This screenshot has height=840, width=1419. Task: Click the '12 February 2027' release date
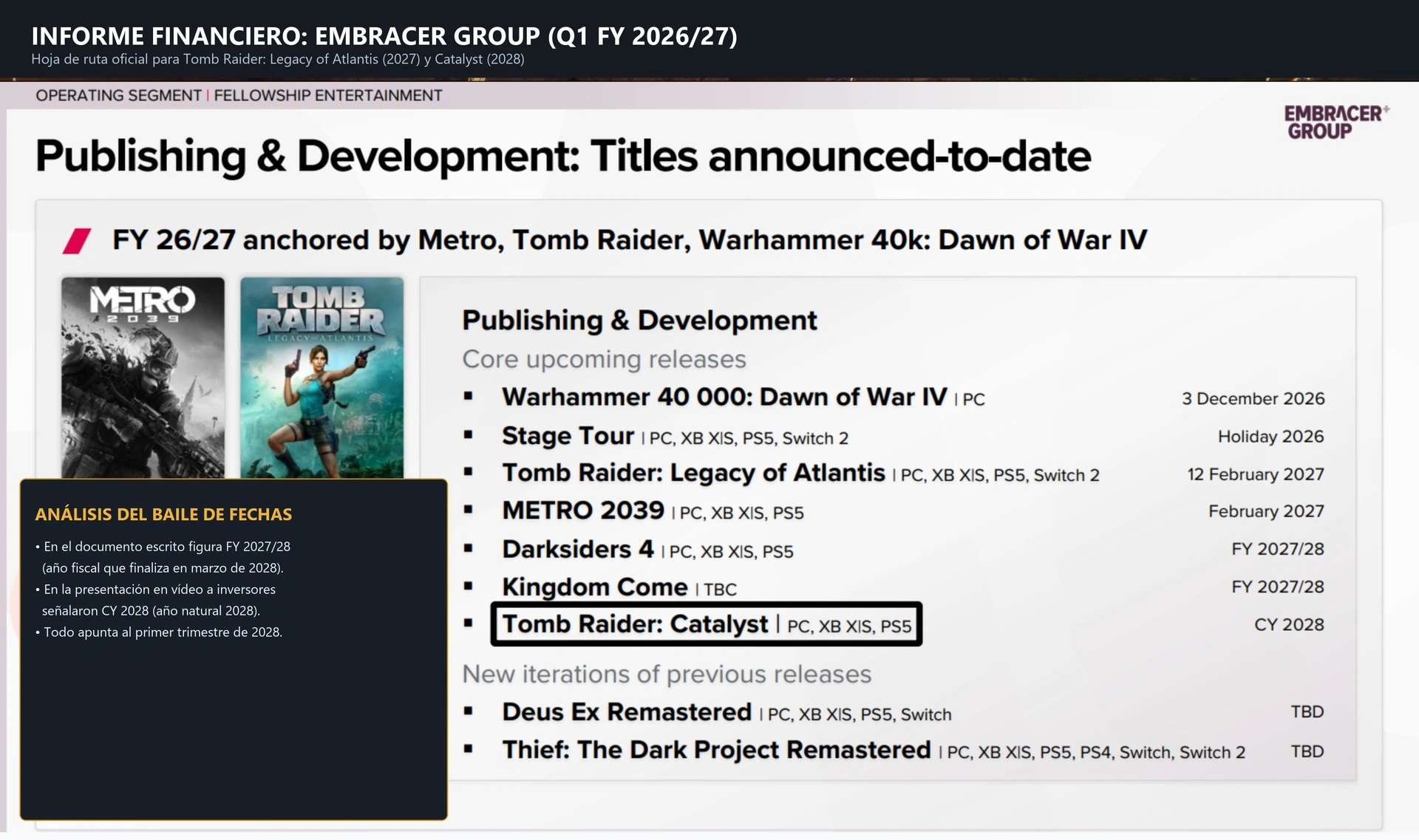pos(1256,474)
